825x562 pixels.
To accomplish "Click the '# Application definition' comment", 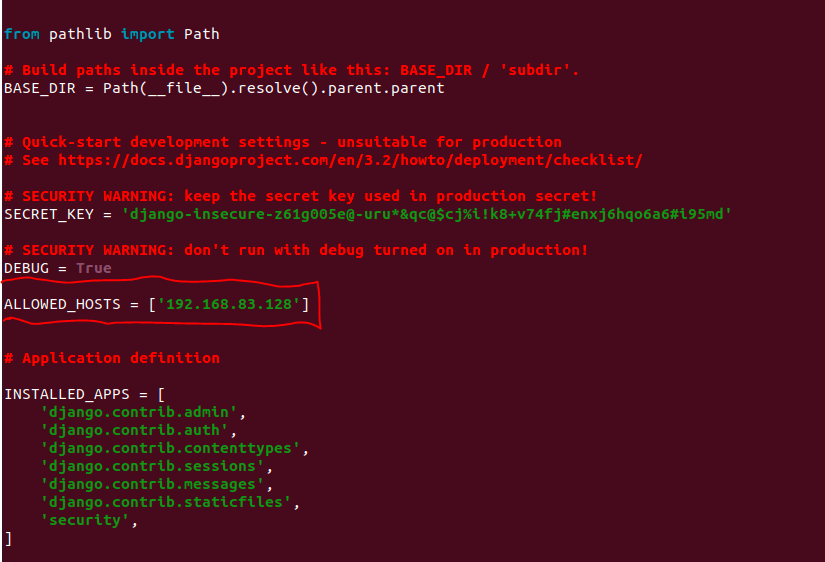I will click(x=112, y=358).
